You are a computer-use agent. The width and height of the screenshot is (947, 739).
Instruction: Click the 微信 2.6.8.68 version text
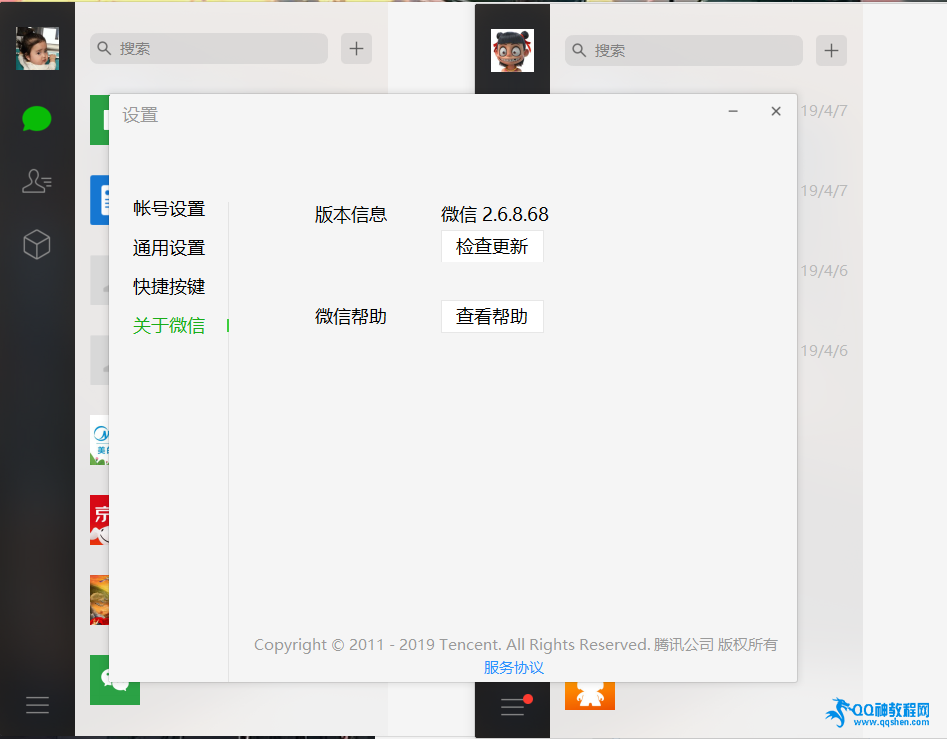495,214
